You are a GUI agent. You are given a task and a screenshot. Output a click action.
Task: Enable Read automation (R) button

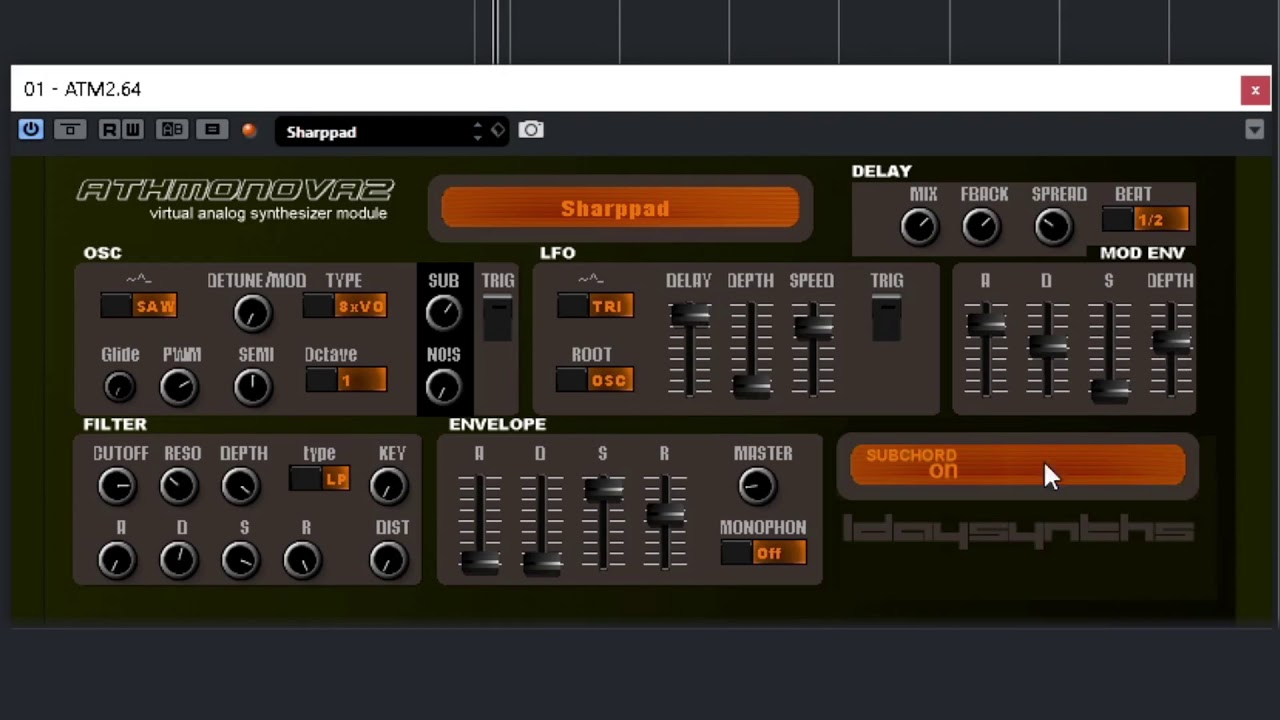click(109, 130)
